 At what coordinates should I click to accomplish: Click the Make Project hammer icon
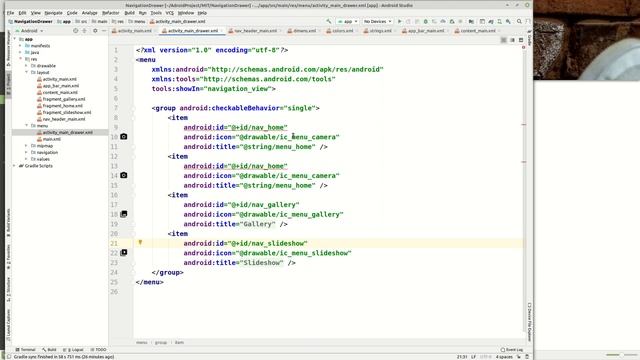(329, 21)
